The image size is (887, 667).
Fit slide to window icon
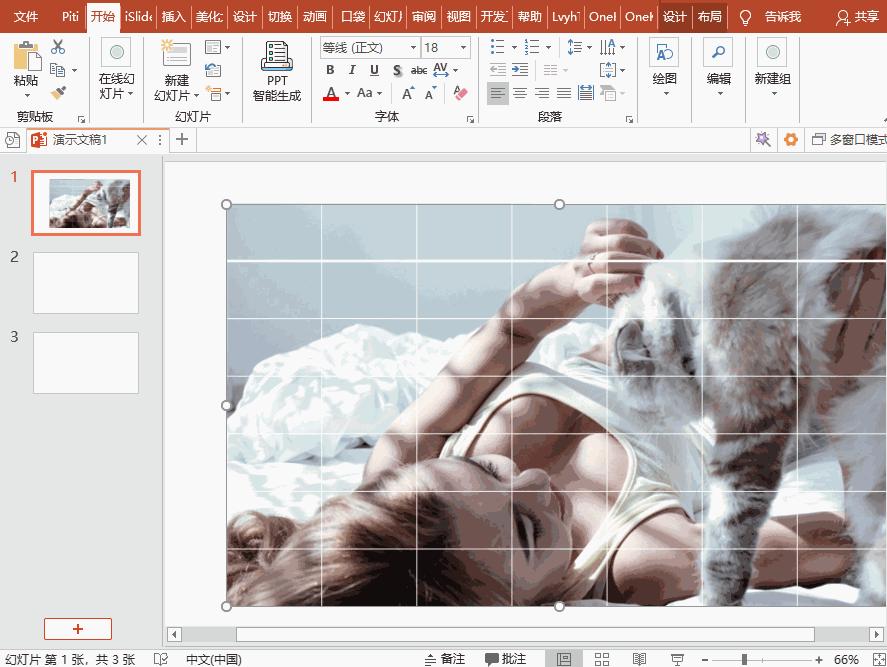[879, 659]
